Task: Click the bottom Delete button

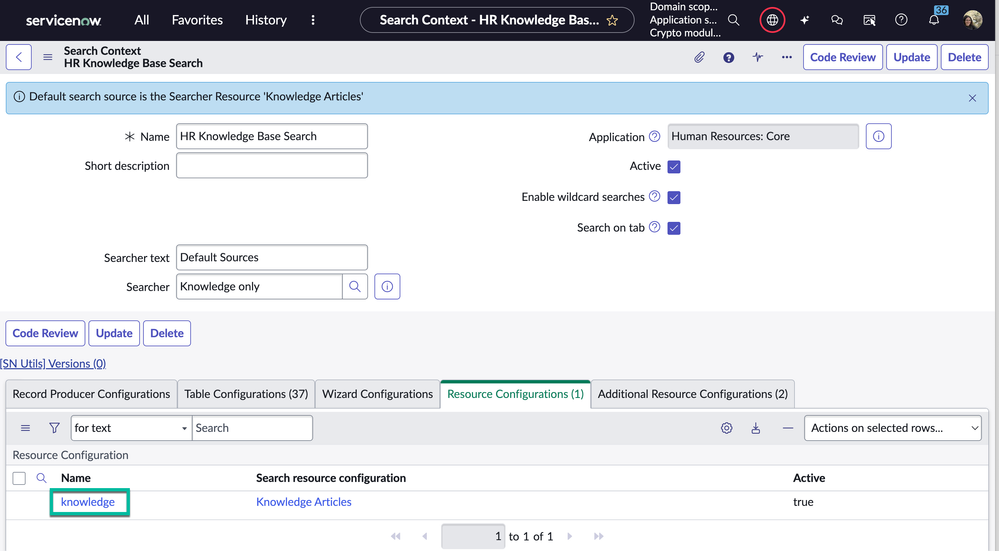Action: [x=167, y=333]
